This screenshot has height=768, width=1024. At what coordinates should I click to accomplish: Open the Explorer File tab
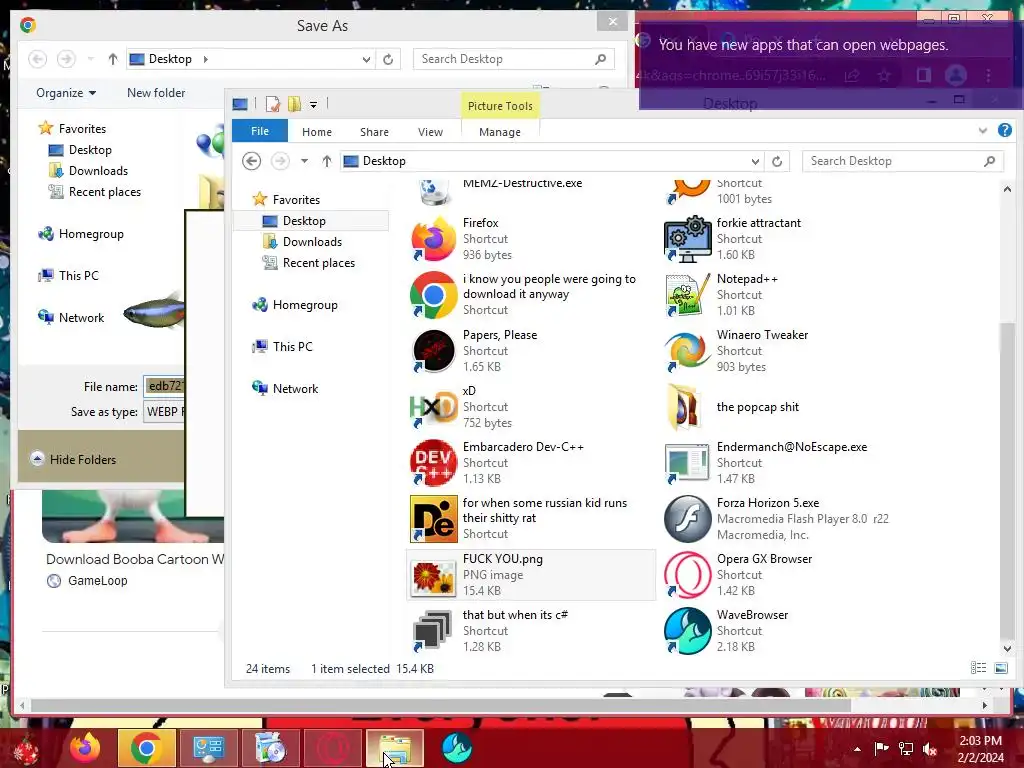click(x=260, y=131)
